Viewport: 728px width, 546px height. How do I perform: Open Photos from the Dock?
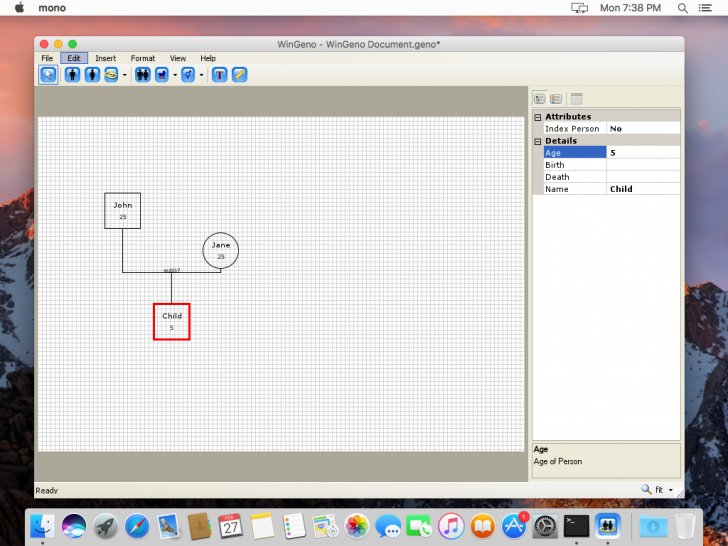pos(357,526)
